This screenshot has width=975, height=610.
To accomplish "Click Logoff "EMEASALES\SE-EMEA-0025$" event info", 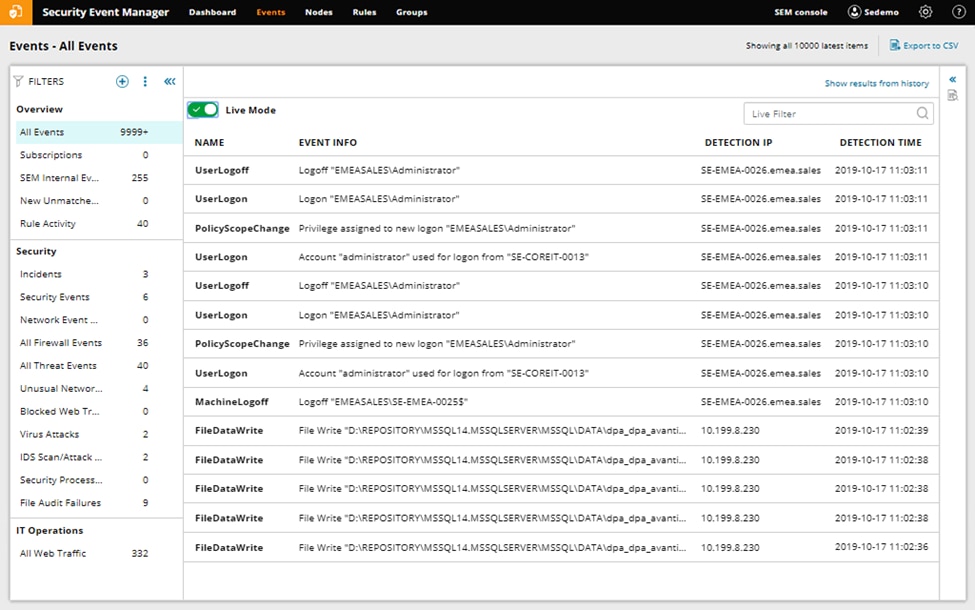I will (383, 402).
